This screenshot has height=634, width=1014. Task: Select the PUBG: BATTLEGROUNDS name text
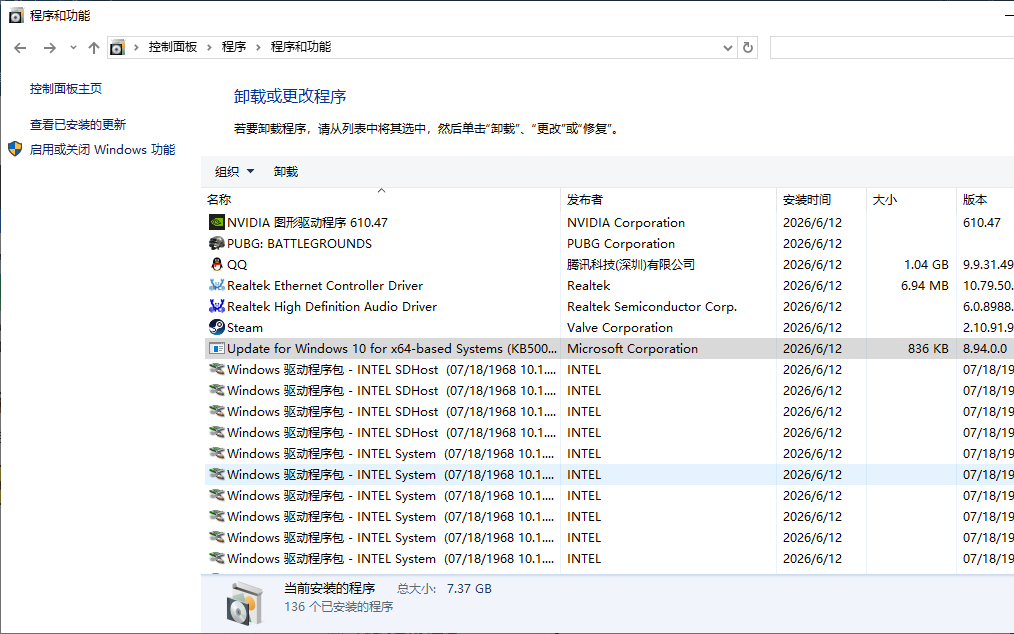coord(299,243)
